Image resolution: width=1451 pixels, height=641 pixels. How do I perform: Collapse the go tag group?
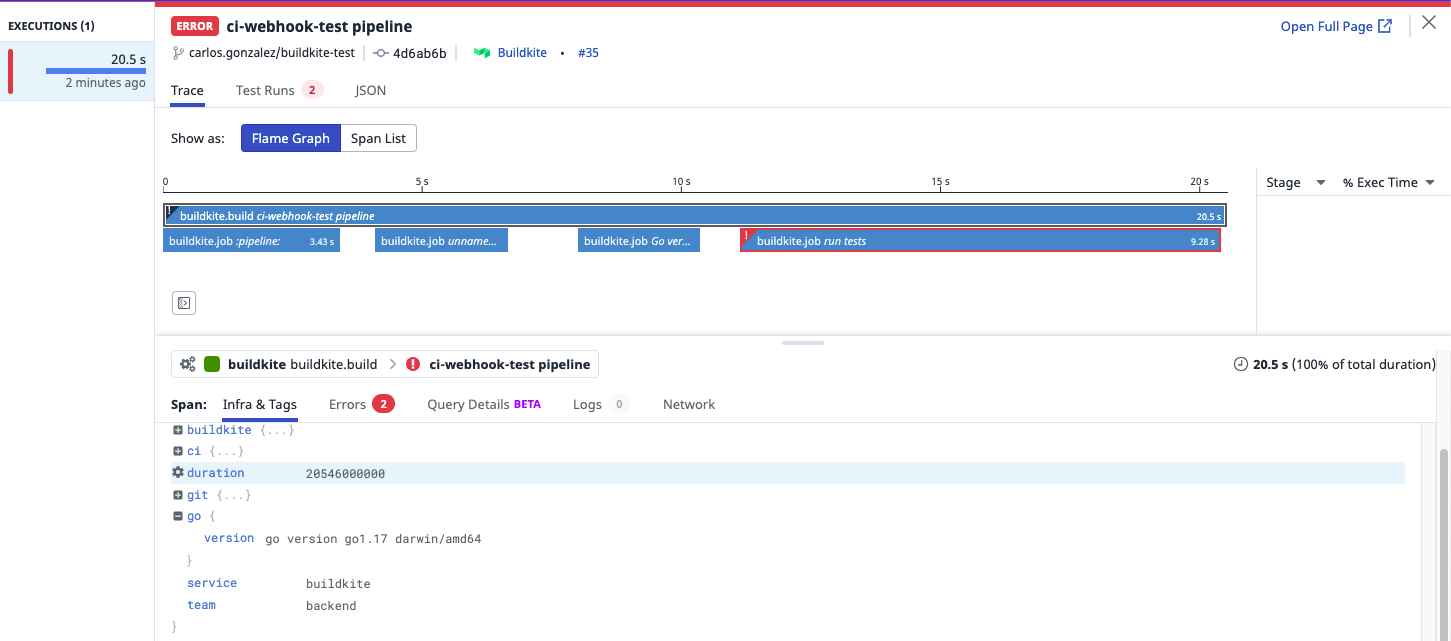[178, 517]
